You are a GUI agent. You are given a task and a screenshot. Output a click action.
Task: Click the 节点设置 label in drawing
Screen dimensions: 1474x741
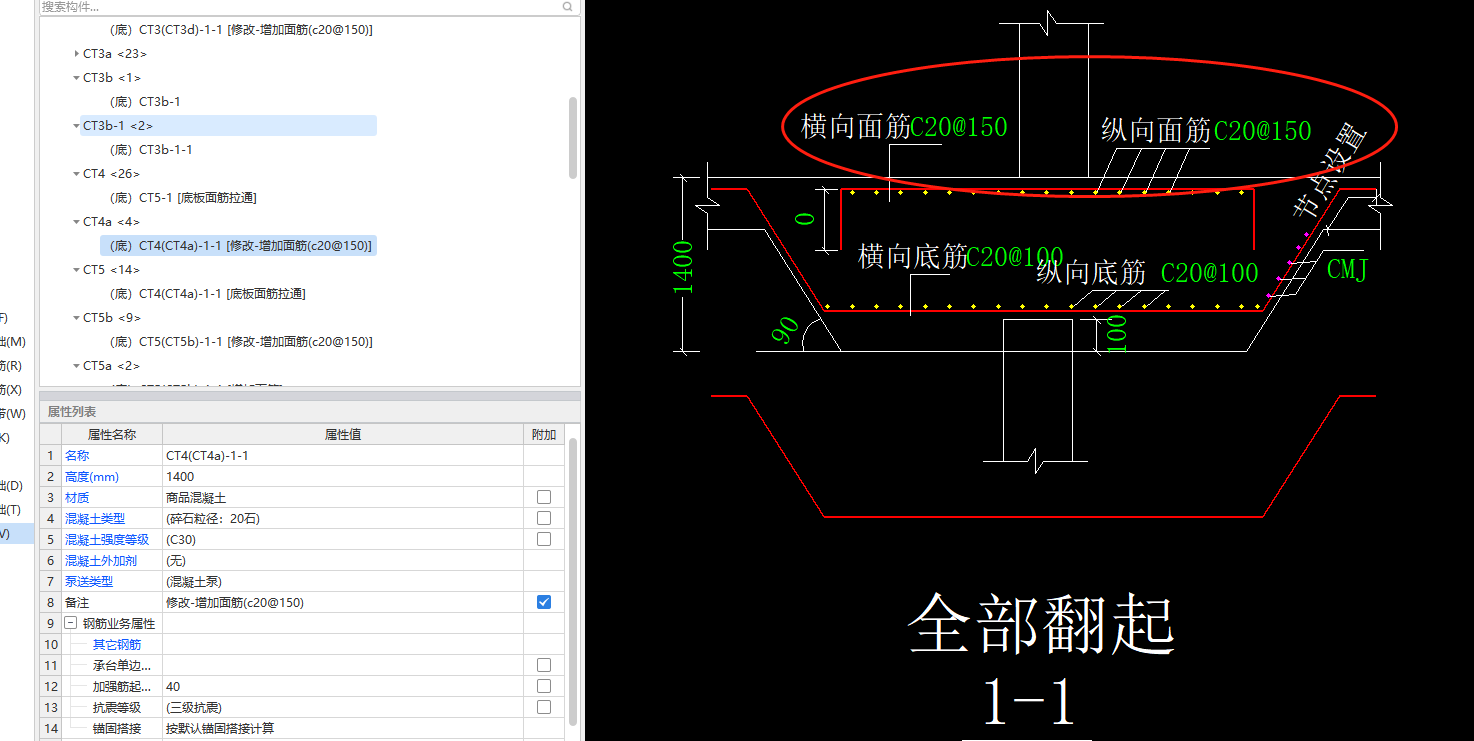tap(1329, 172)
